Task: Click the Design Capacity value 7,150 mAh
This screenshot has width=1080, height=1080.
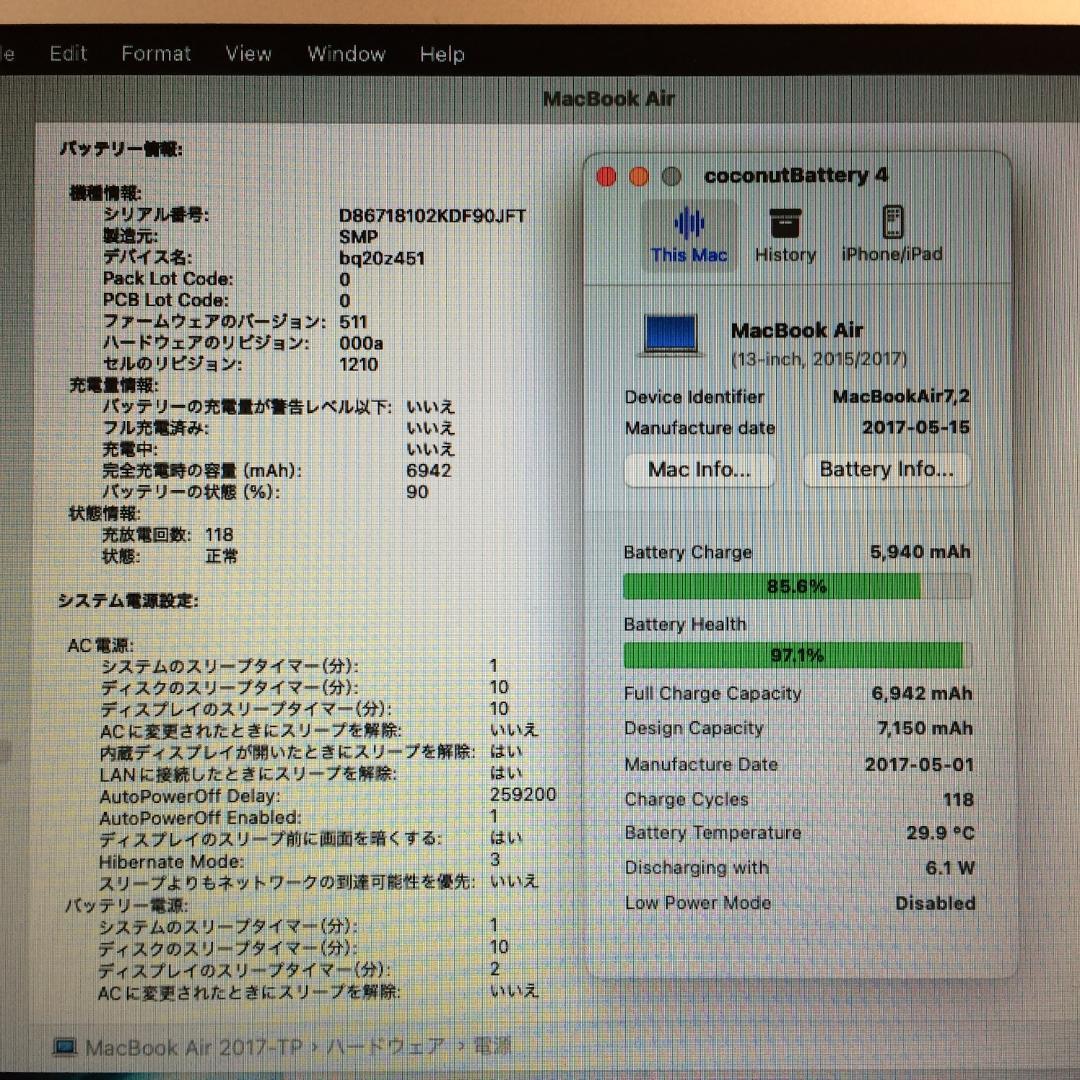Action: click(925, 729)
